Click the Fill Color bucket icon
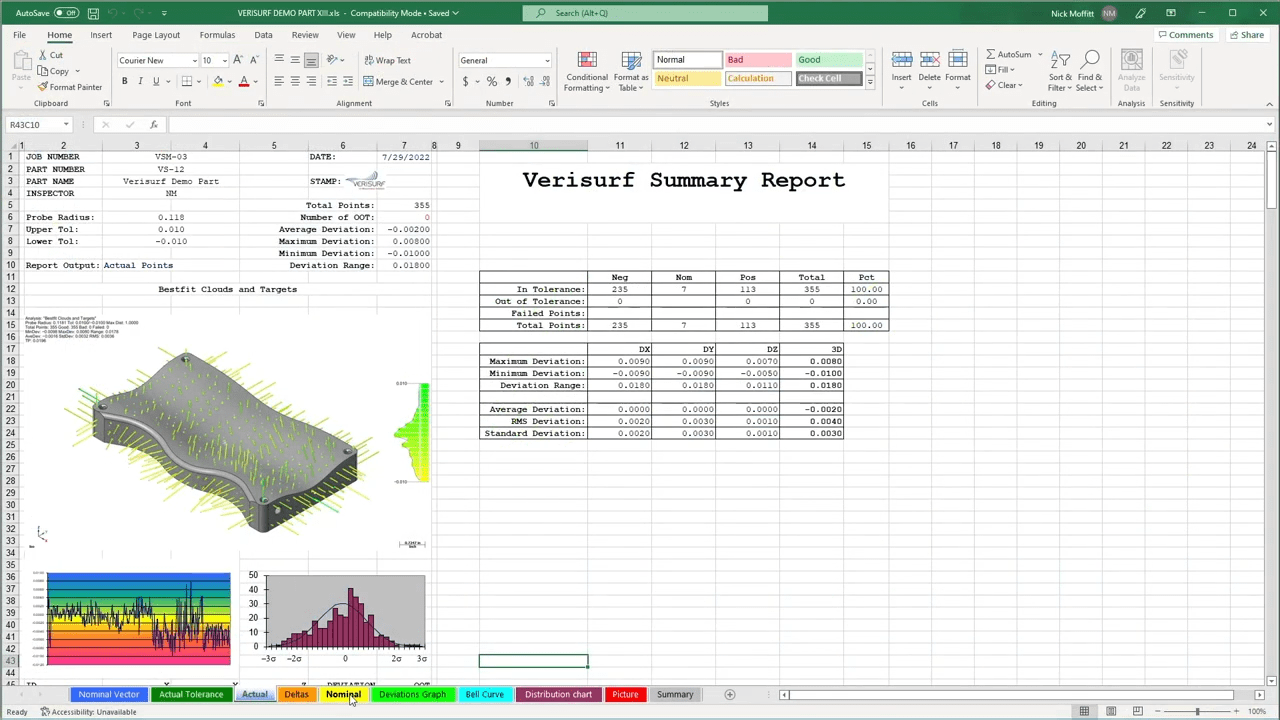The image size is (1280, 720). 218,81
